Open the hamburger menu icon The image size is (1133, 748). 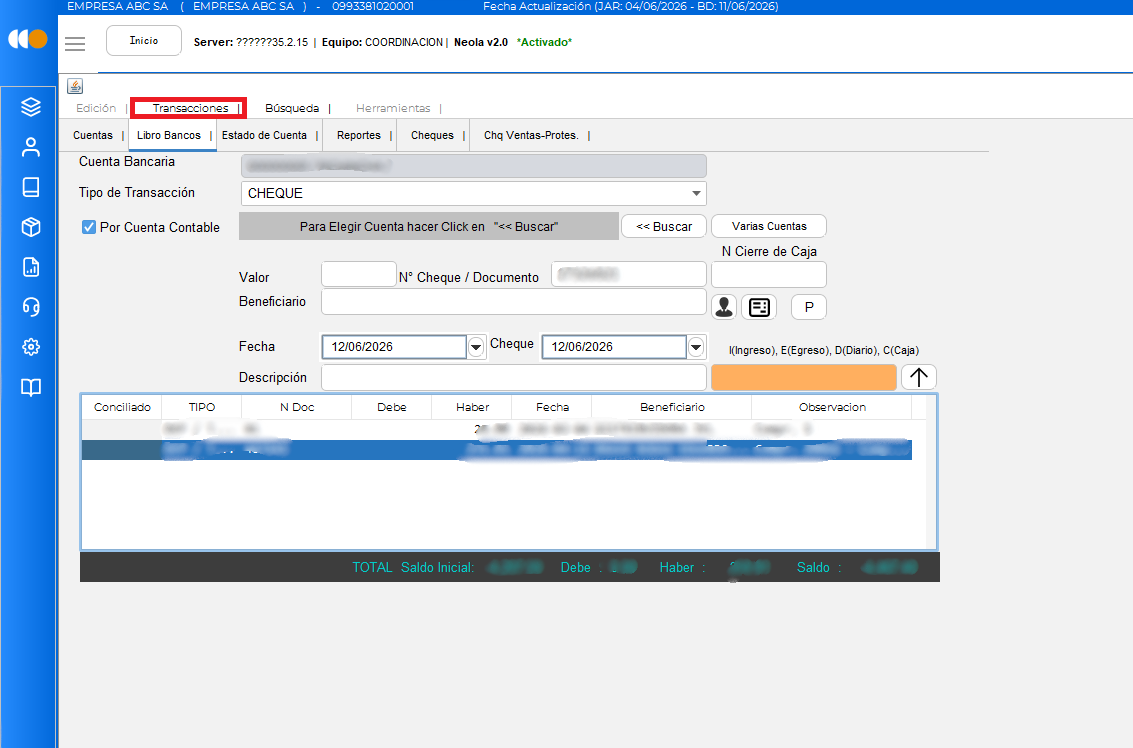(75, 44)
